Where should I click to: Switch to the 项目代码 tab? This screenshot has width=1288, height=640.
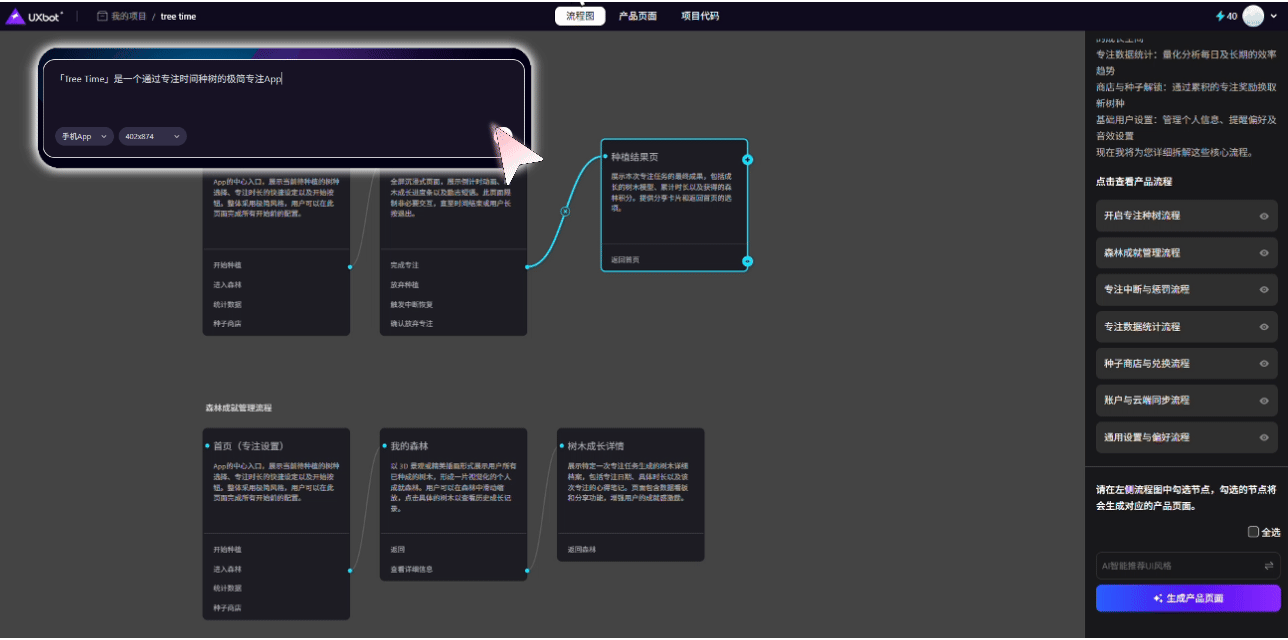pyautogui.click(x=699, y=16)
